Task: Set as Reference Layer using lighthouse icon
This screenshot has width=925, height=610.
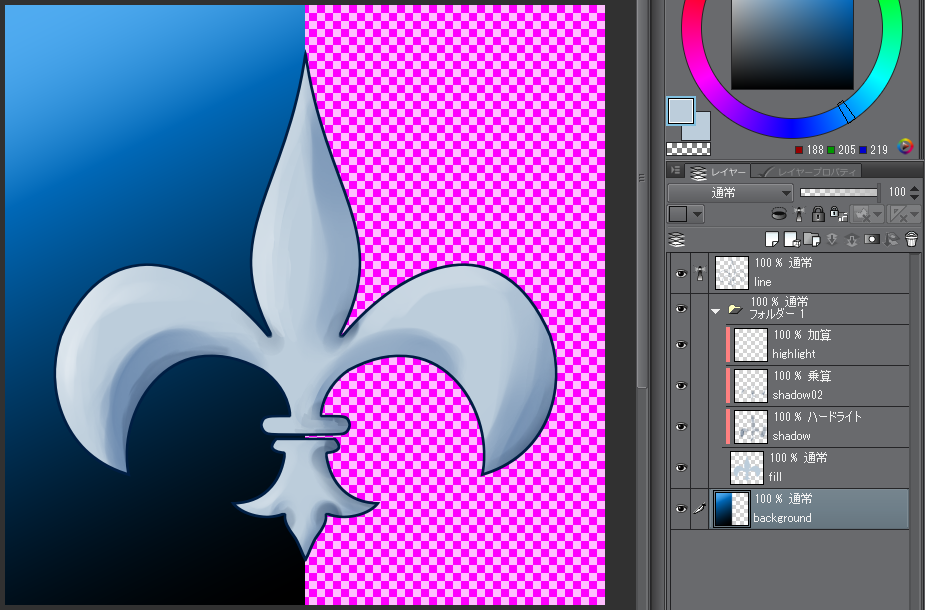Action: pyautogui.click(x=799, y=214)
